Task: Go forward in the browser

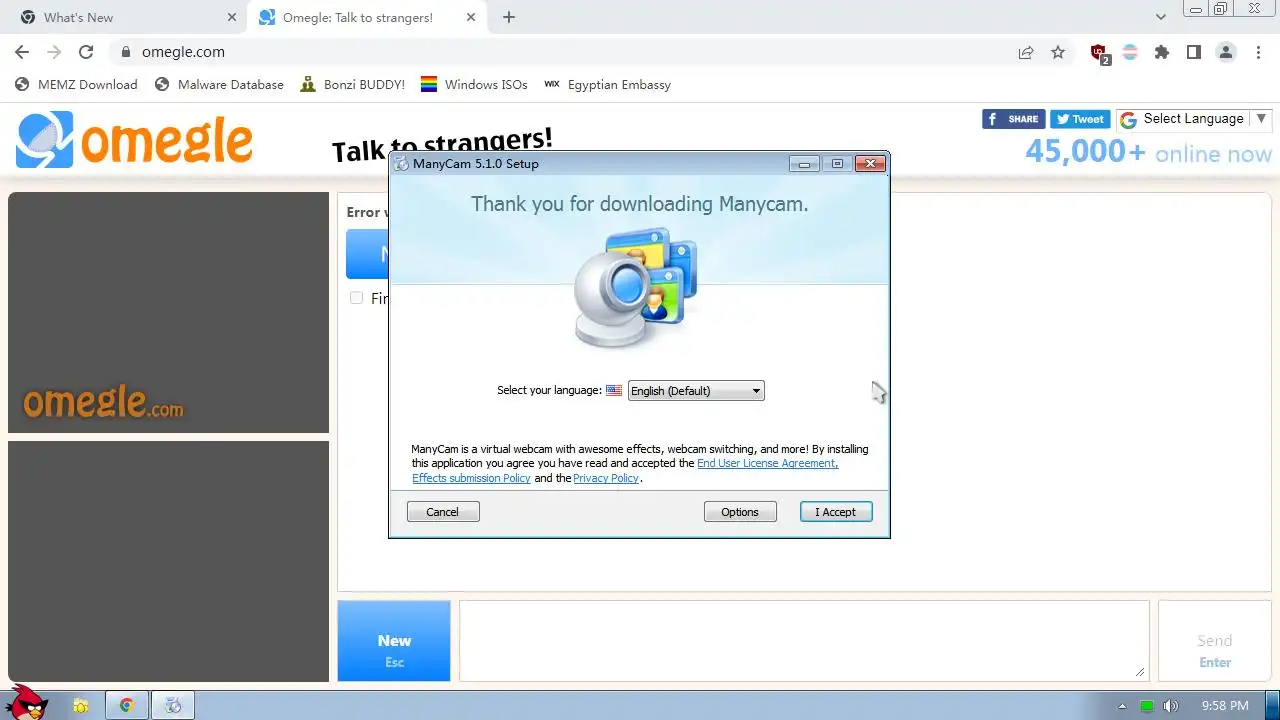Action: pyautogui.click(x=54, y=52)
